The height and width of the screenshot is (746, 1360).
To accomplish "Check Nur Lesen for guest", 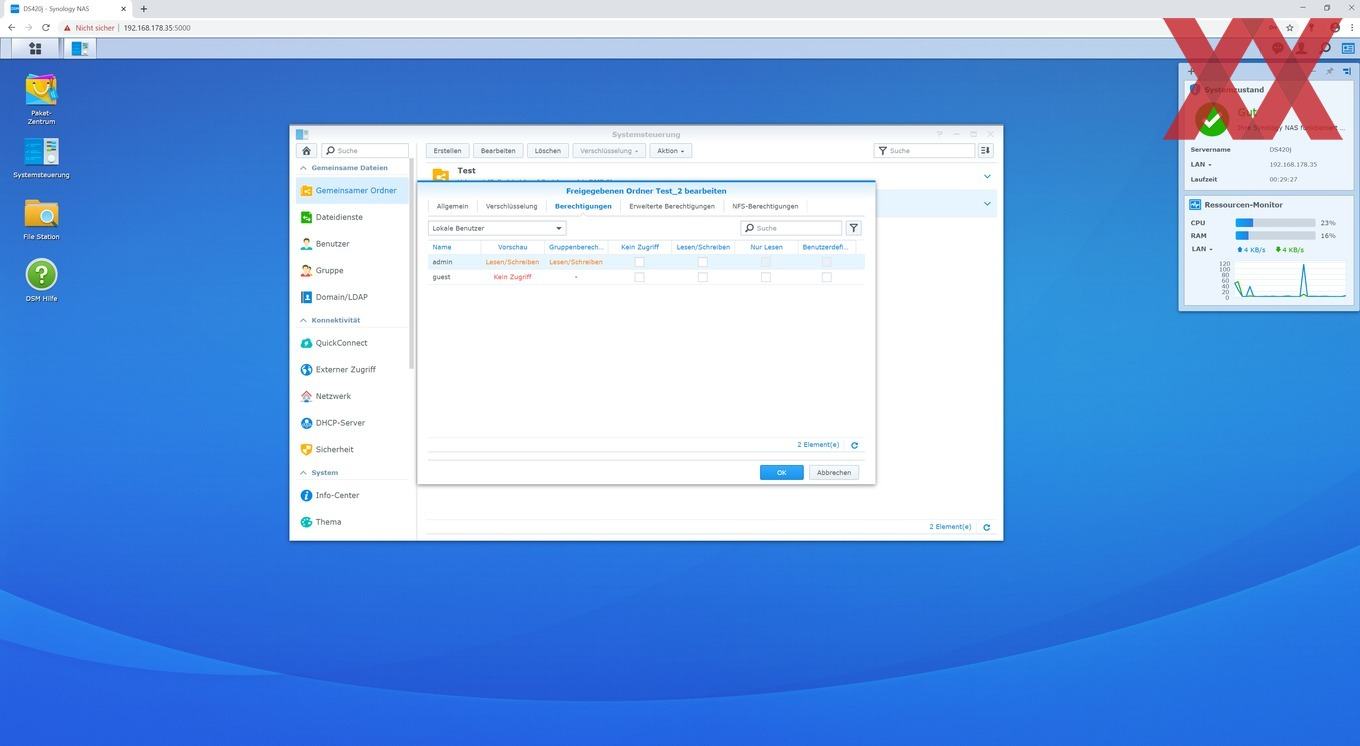I will click(766, 277).
